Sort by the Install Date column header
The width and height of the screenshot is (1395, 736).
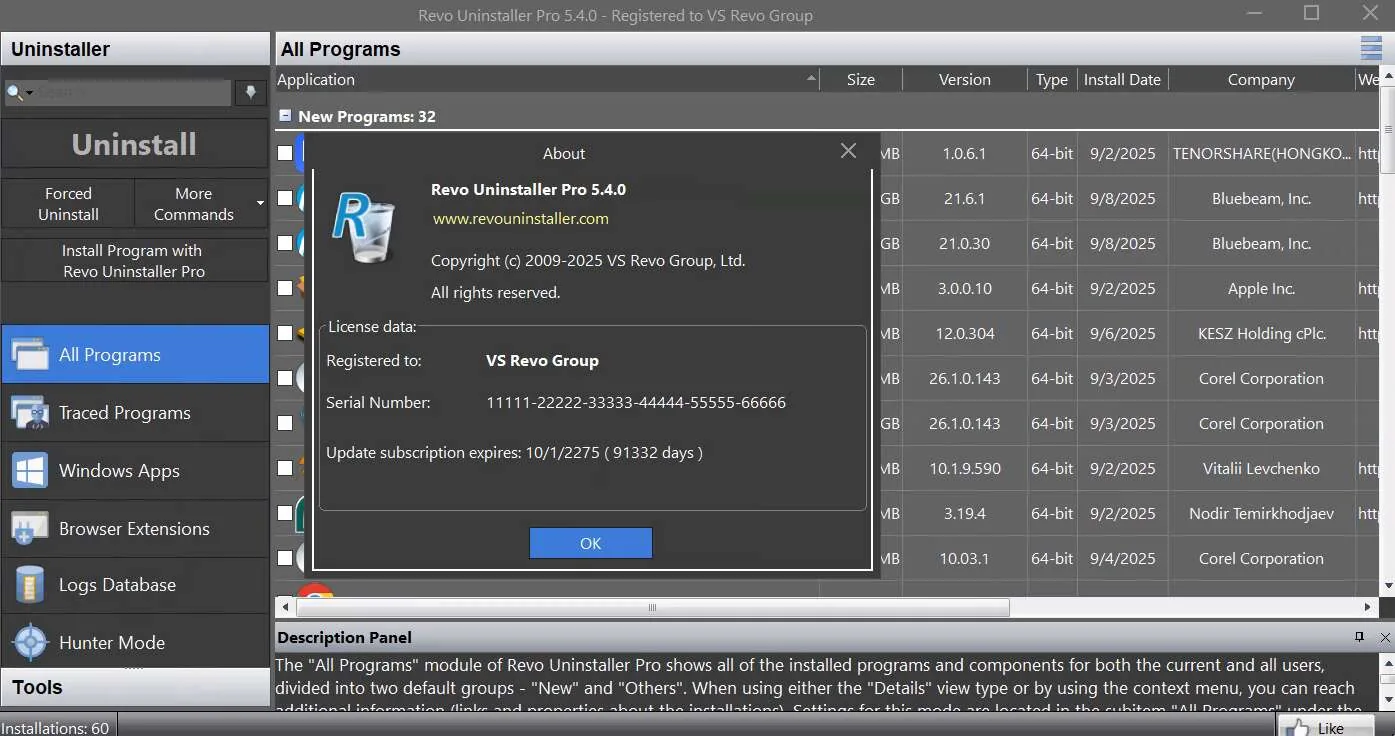(x=1122, y=79)
